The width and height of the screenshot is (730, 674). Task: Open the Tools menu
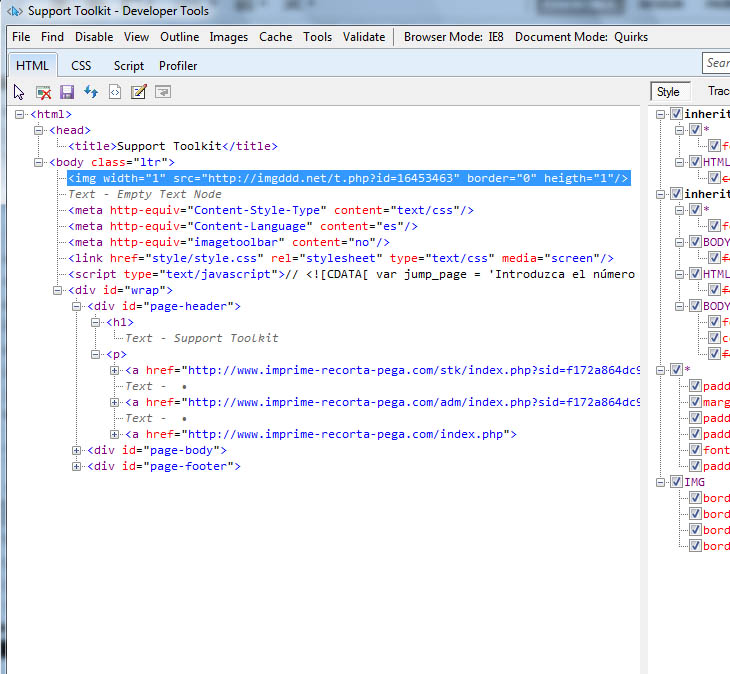[318, 37]
